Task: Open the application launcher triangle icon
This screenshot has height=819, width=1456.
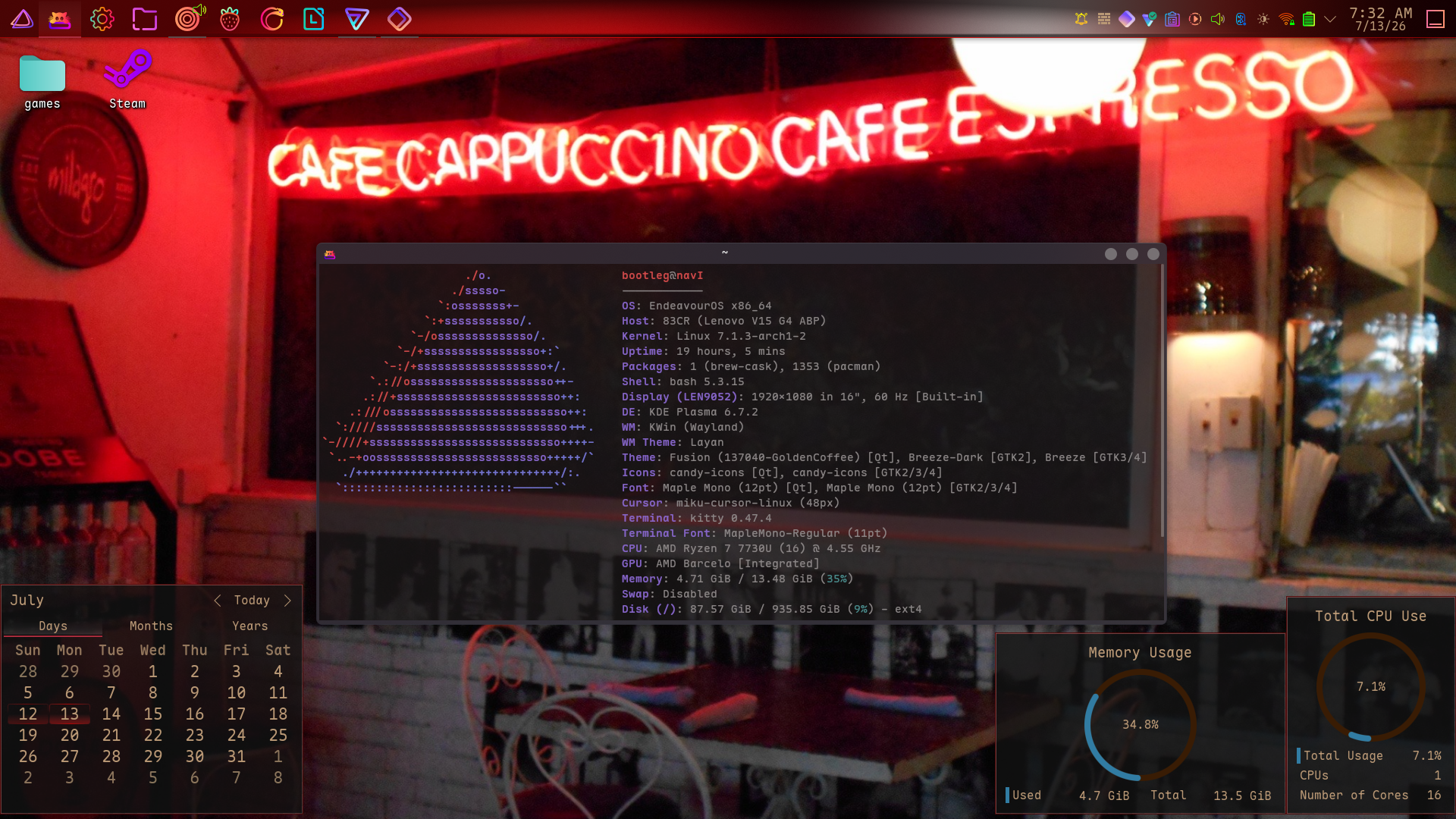Action: tap(21, 19)
